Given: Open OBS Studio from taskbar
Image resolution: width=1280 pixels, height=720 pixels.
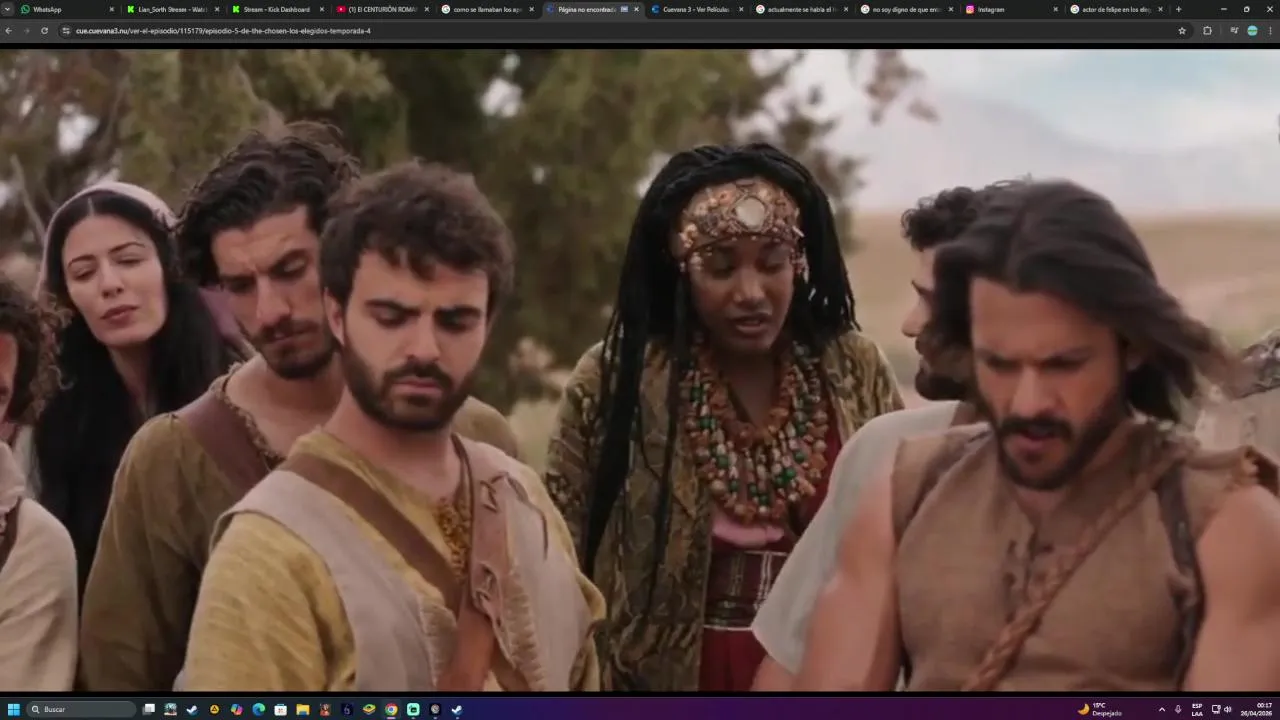Looking at the screenshot, I should pos(435,709).
